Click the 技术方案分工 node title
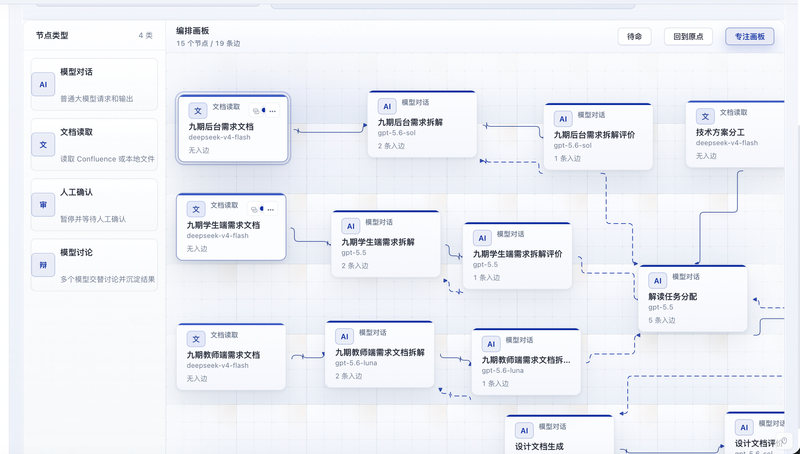 pos(720,132)
